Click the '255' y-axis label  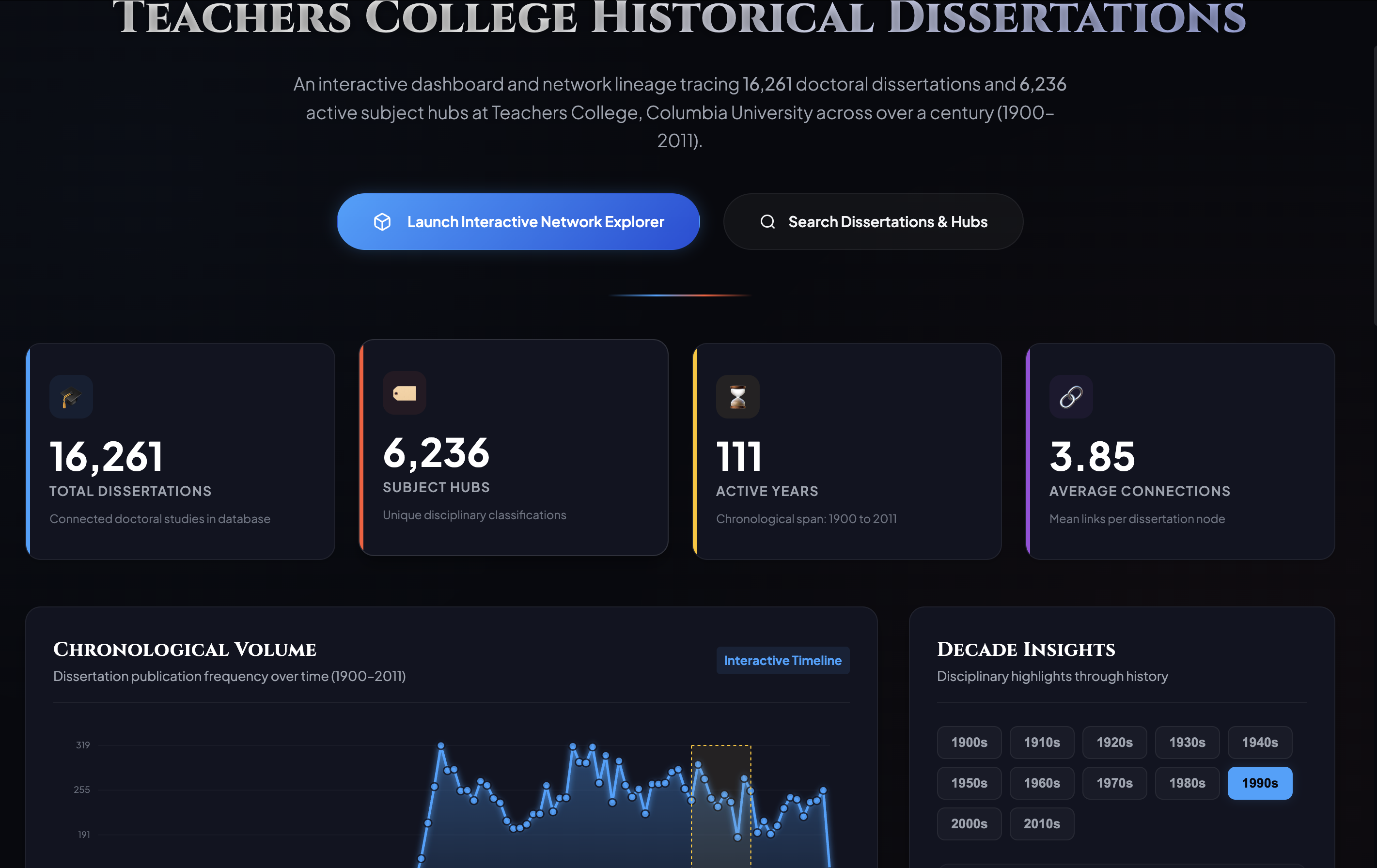coord(82,790)
